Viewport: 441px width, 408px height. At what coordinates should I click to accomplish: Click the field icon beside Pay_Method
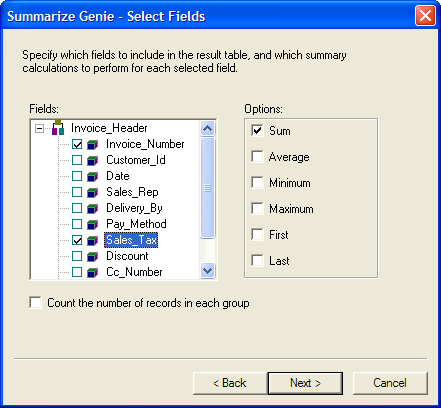[92, 224]
